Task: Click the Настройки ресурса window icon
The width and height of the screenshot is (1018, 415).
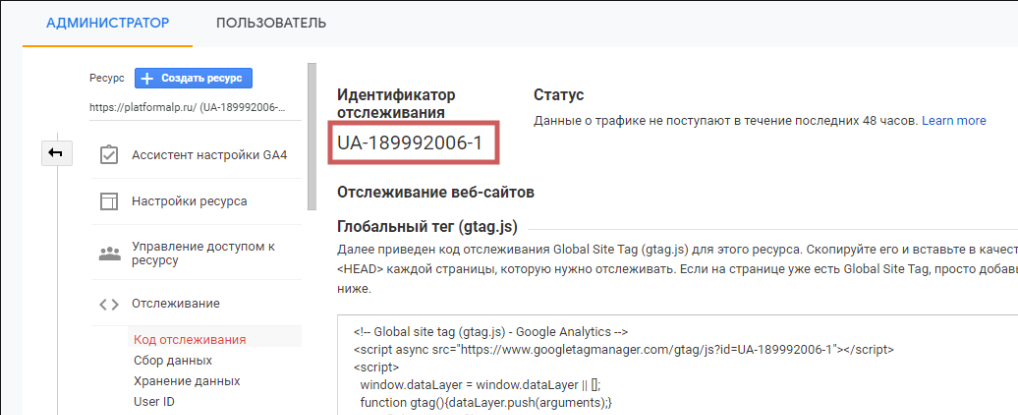Action: [x=109, y=201]
